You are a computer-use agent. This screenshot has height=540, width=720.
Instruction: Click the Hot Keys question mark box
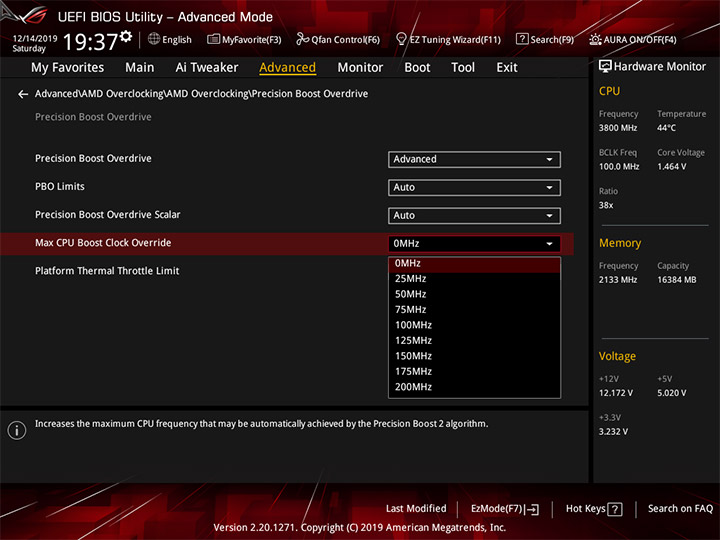point(614,509)
